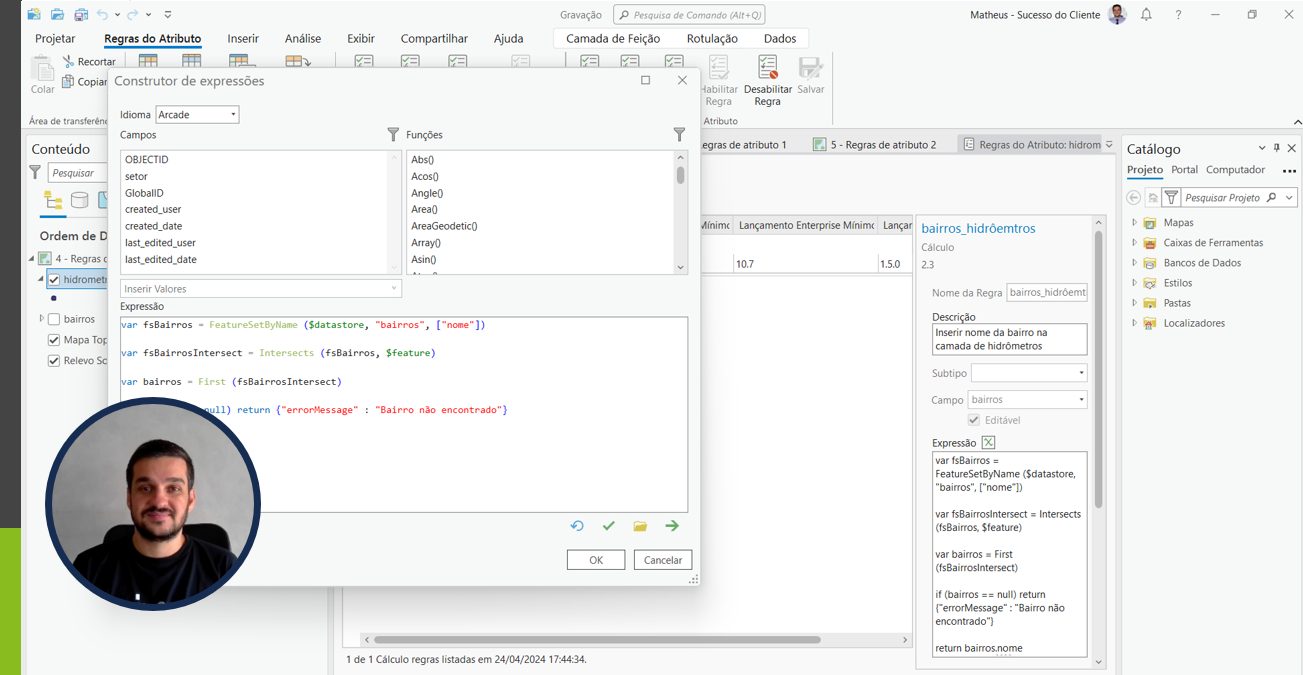This screenshot has width=1303, height=675.
Task: Click the Cancelar button
Action: (662, 560)
